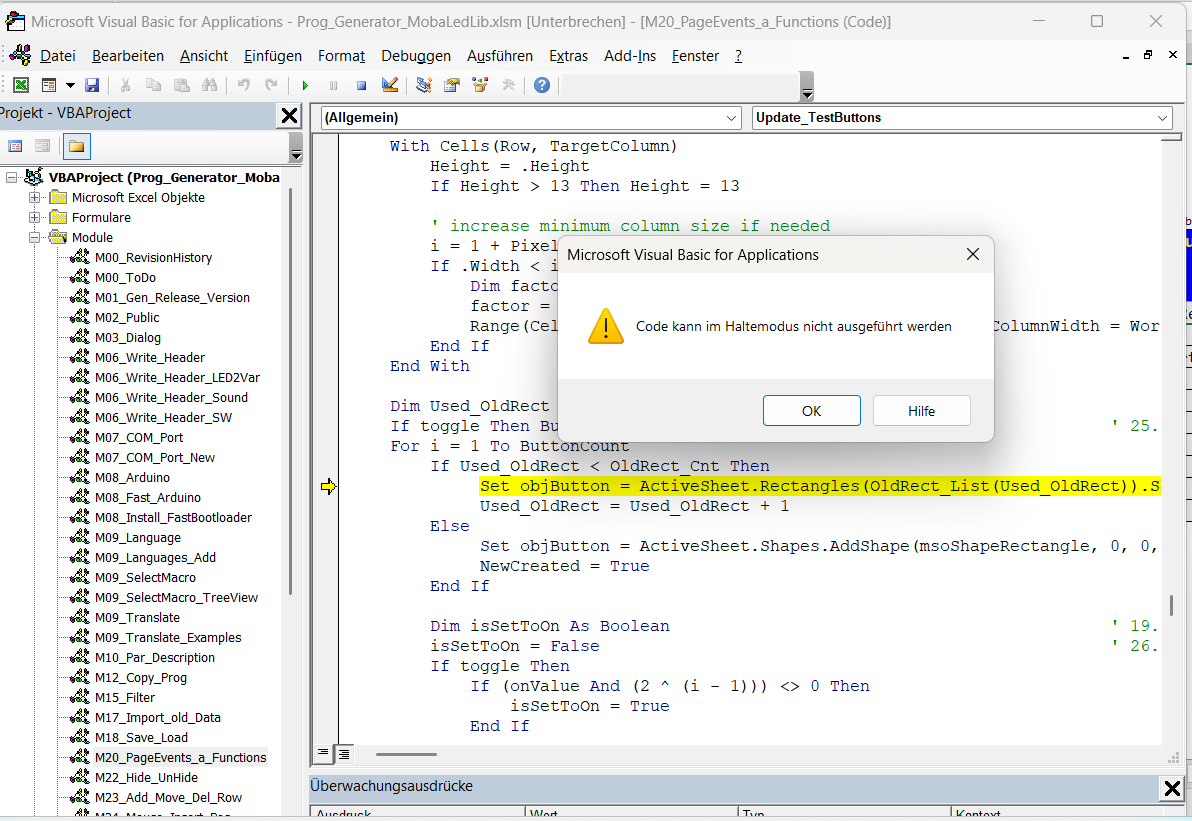
Task: Click the blue Reset stop icon
Action: pos(361,86)
